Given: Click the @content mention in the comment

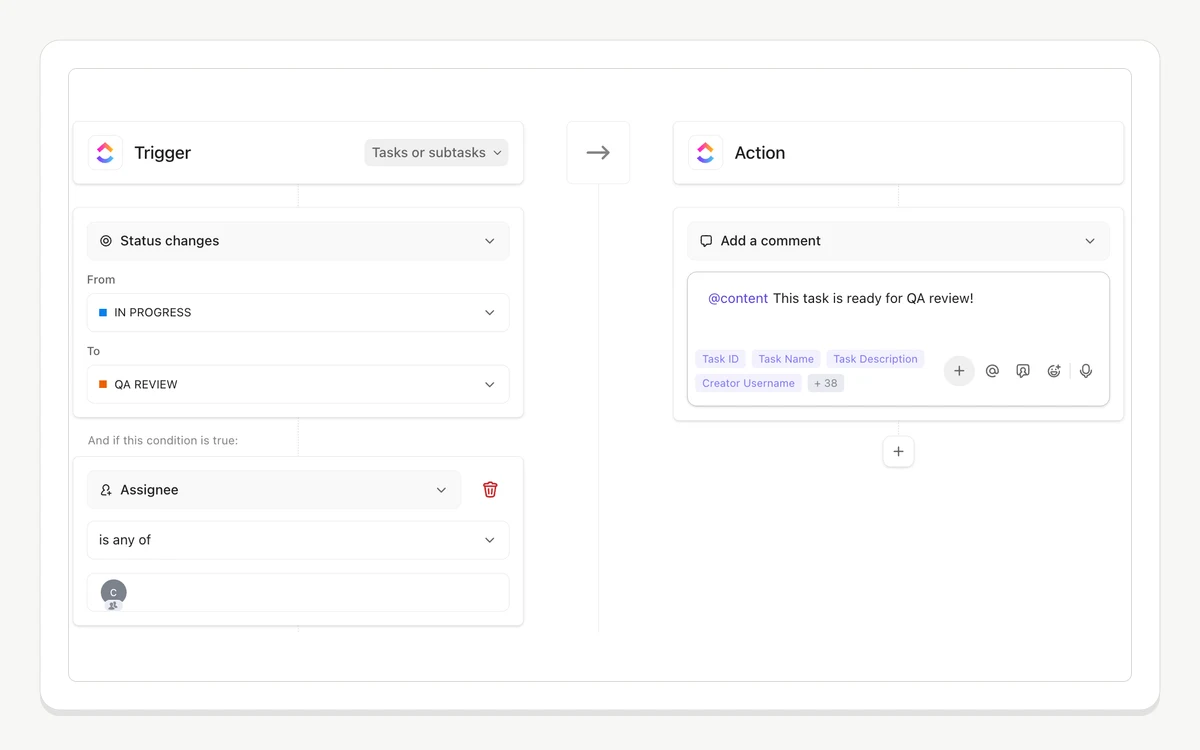Looking at the screenshot, I should tap(738, 298).
